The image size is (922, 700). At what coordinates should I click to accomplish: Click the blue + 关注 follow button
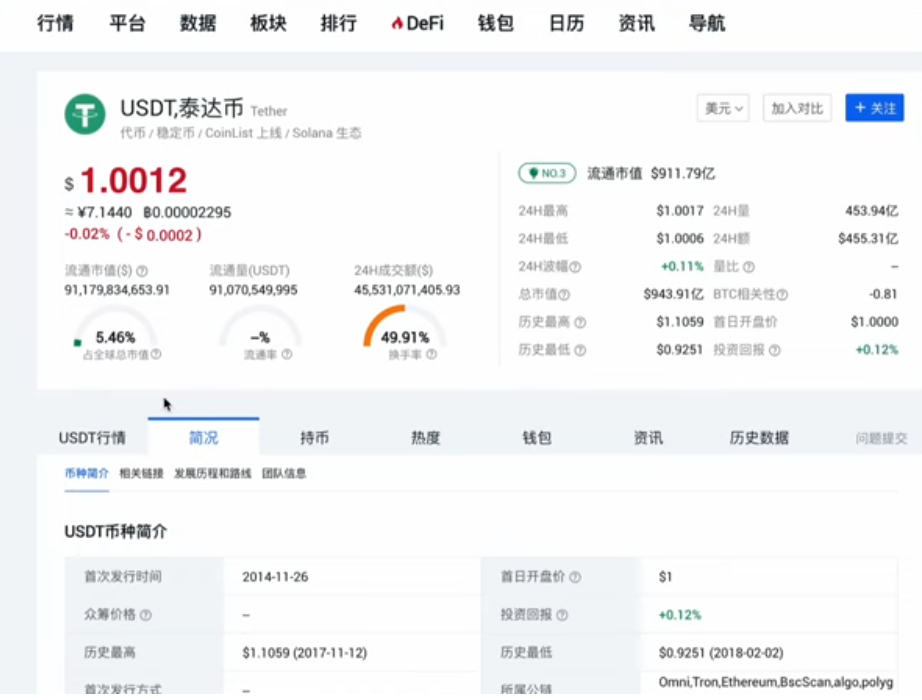(x=874, y=108)
